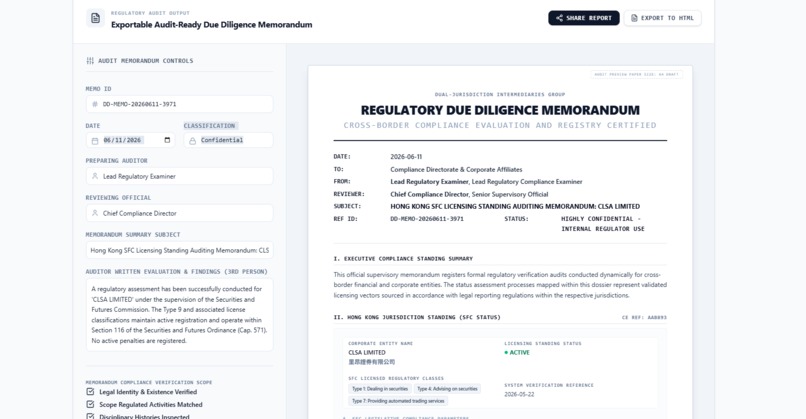806x419 pixels.
Task: Click the CLSA LIMITED corporate entity name
Action: 367,353
